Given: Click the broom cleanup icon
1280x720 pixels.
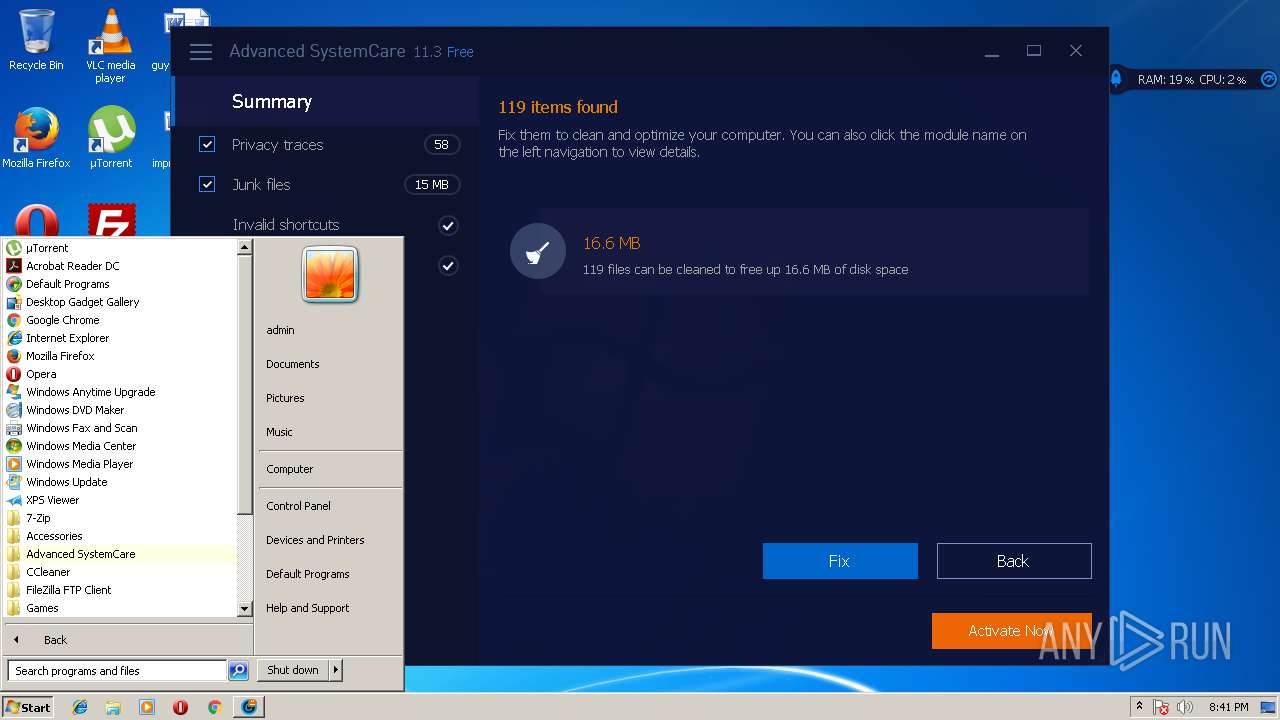Looking at the screenshot, I should (x=538, y=251).
